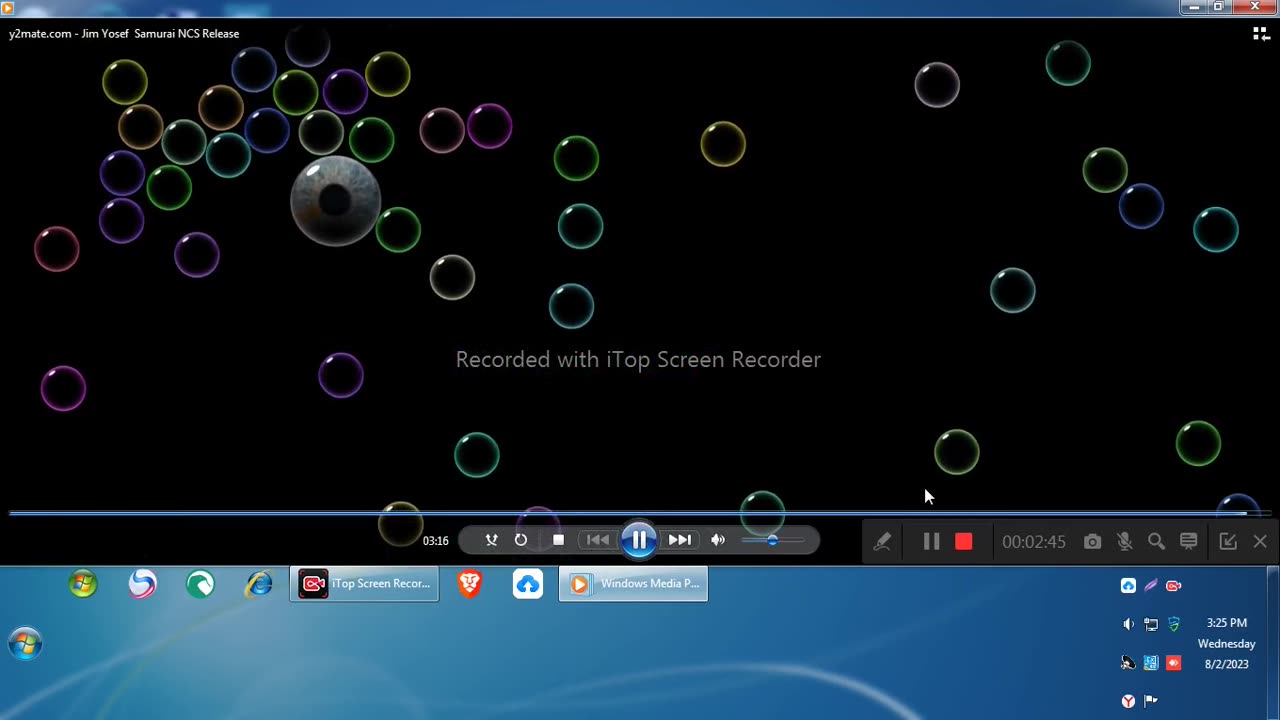Open the red arrow tray icon
1280x720 pixels.
(1174, 663)
